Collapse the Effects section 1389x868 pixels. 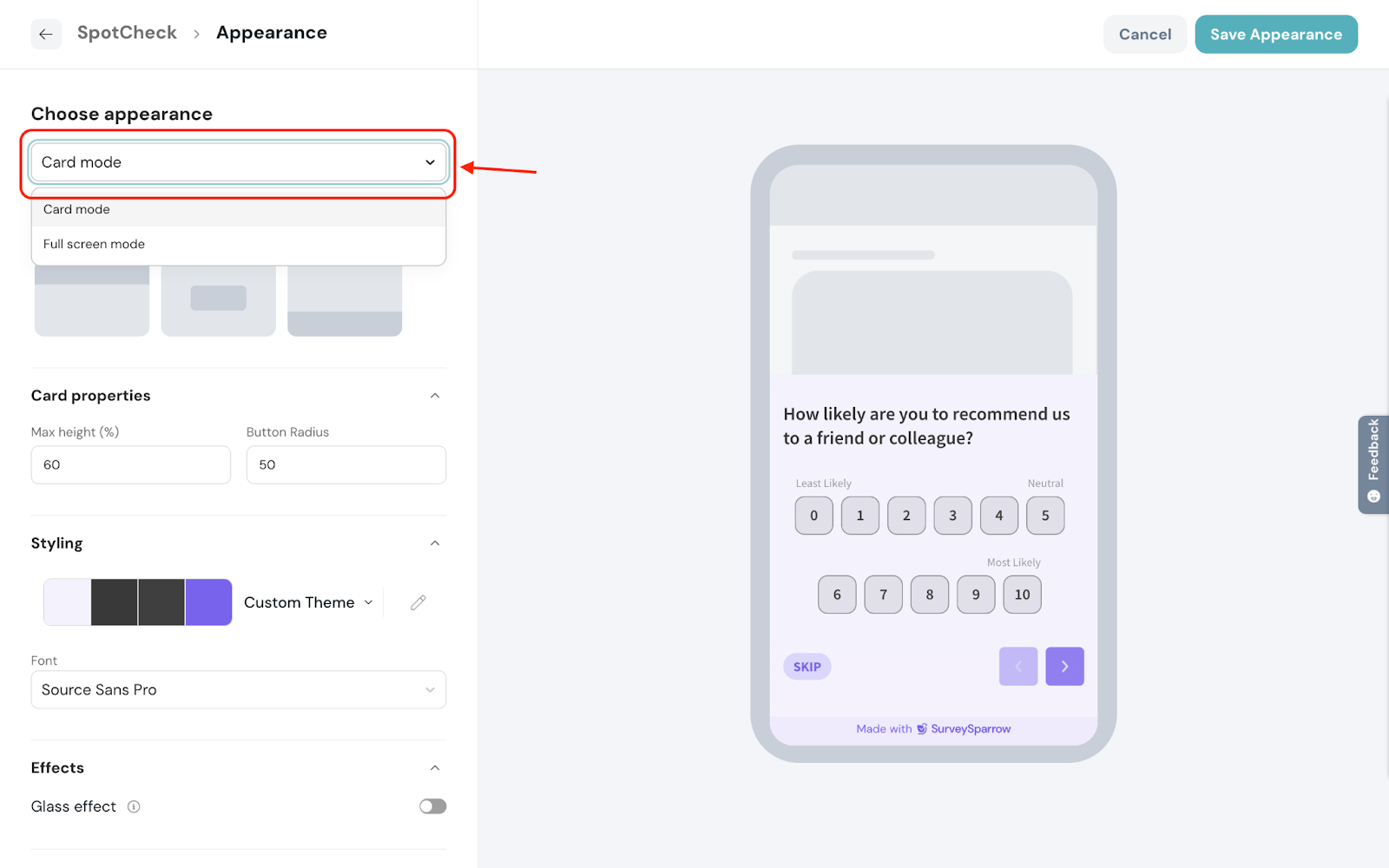pyautogui.click(x=435, y=768)
